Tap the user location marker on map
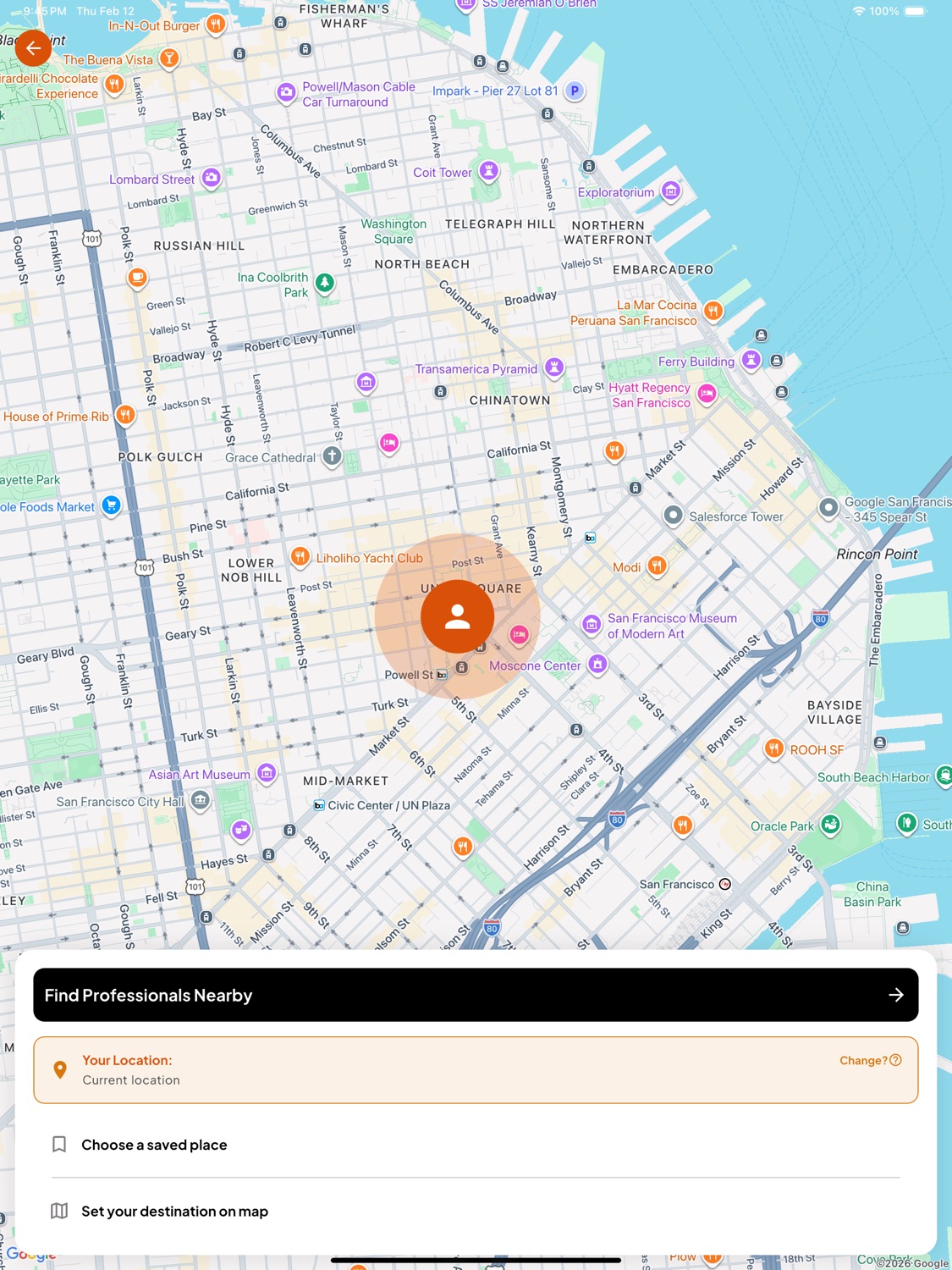The width and height of the screenshot is (952, 1270). (457, 616)
